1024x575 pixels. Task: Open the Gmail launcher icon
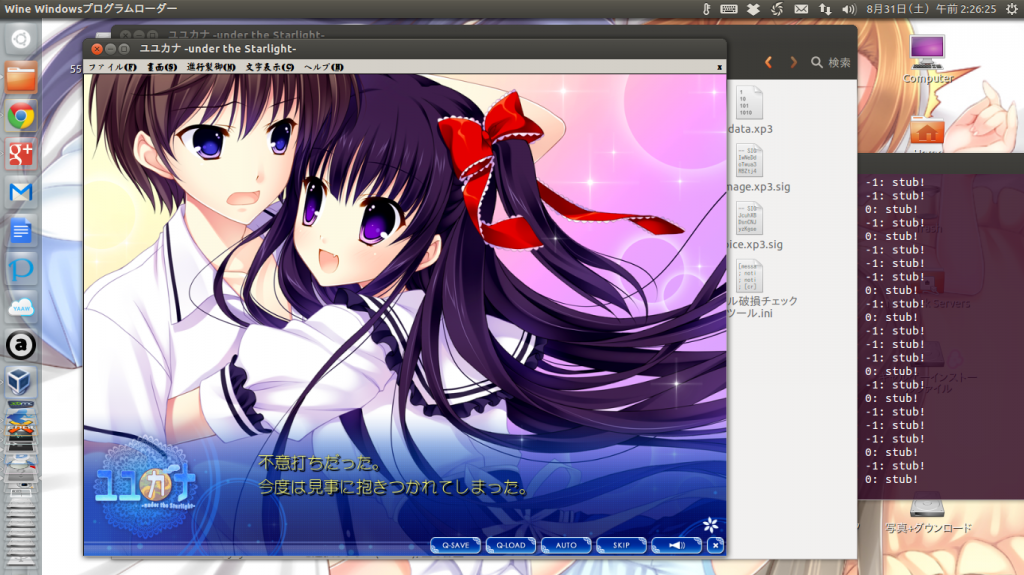(x=21, y=192)
